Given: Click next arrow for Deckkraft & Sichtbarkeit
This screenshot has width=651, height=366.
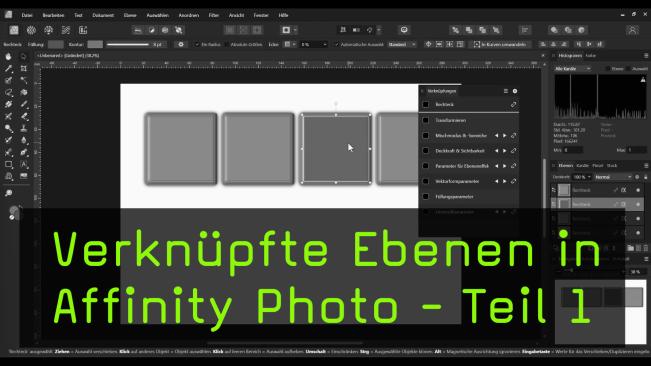Looking at the screenshot, I should pos(505,151).
